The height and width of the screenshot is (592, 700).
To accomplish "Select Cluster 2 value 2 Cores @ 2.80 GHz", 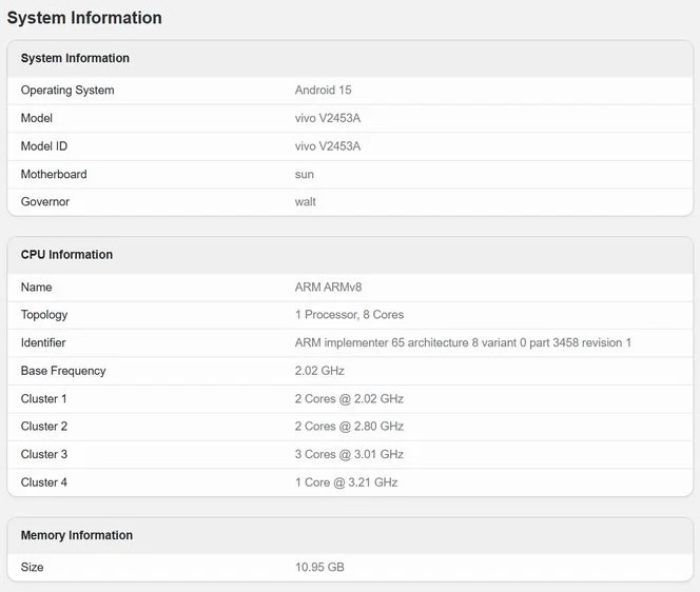I will click(349, 426).
